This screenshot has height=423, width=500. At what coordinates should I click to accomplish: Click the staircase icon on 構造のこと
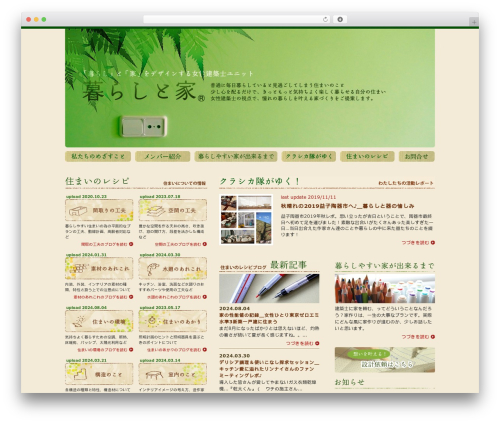[80, 374]
